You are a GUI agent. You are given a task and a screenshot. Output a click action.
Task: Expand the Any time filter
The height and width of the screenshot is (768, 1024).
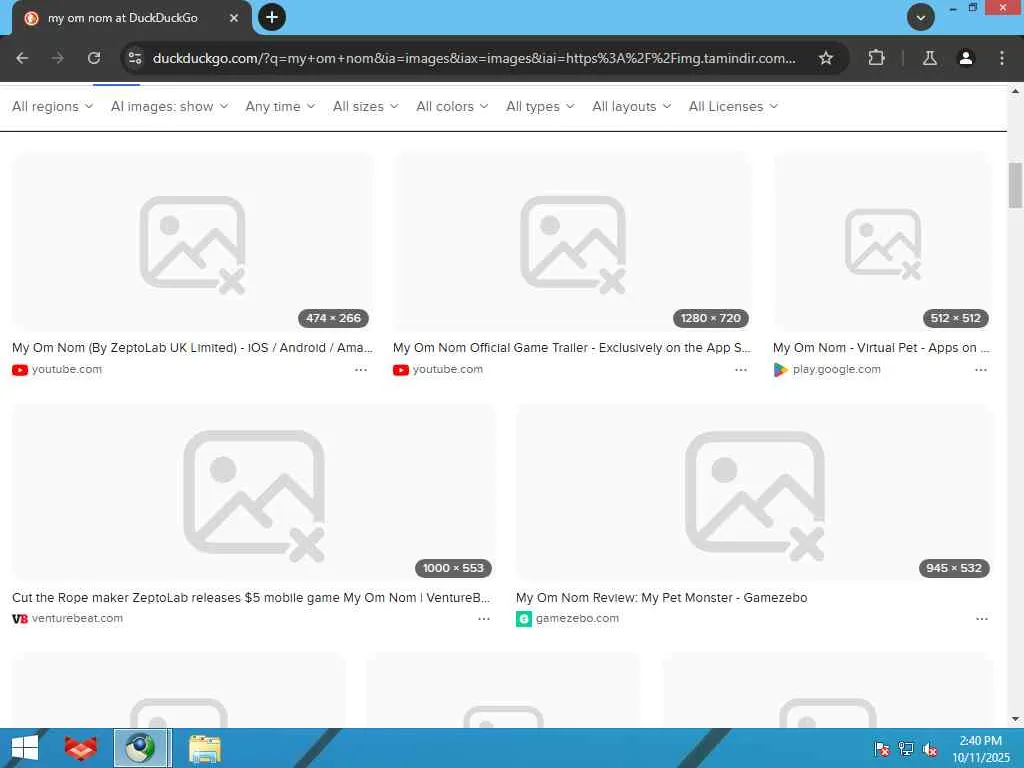click(280, 106)
